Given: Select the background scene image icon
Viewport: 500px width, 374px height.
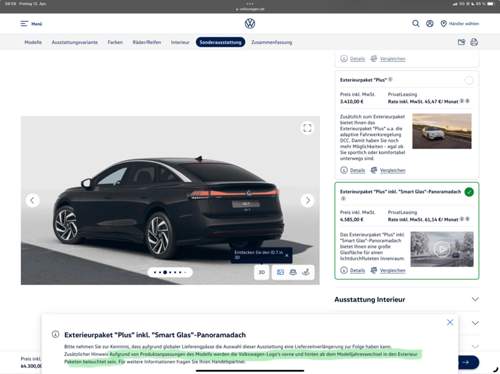Looking at the screenshot, I should coord(280,272).
